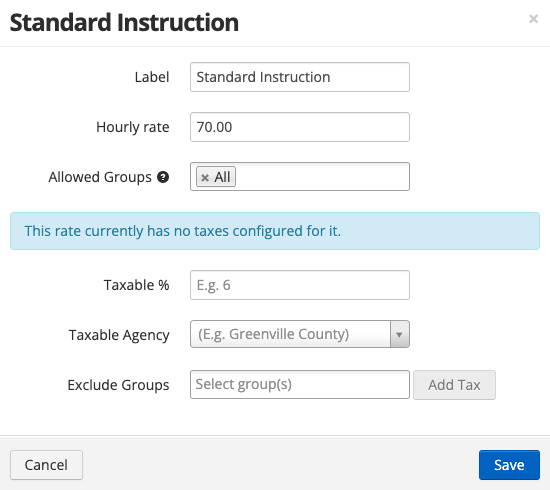This screenshot has height=490, width=550.
Task: Save the Standard Instruction rate
Action: click(x=509, y=465)
